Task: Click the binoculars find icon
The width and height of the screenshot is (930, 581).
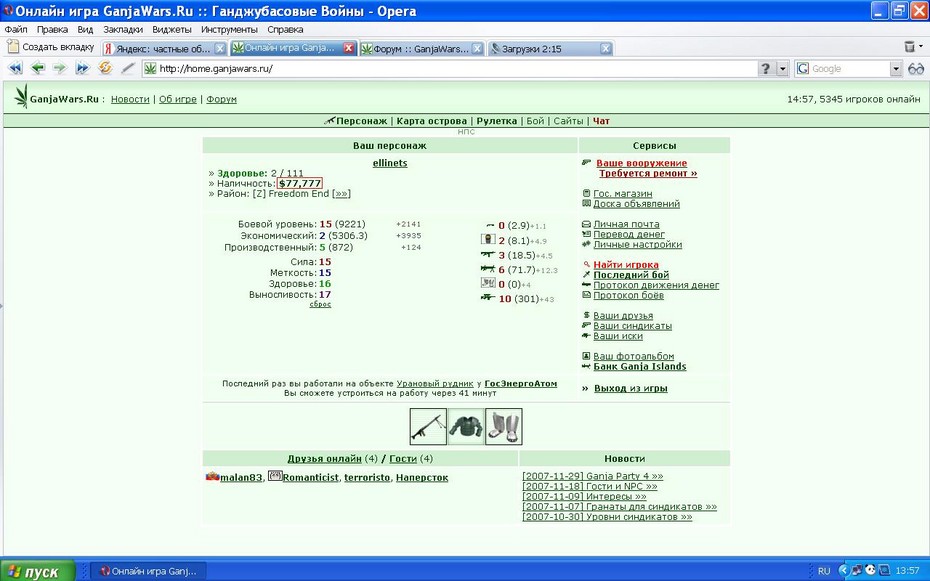Action: 916,69
